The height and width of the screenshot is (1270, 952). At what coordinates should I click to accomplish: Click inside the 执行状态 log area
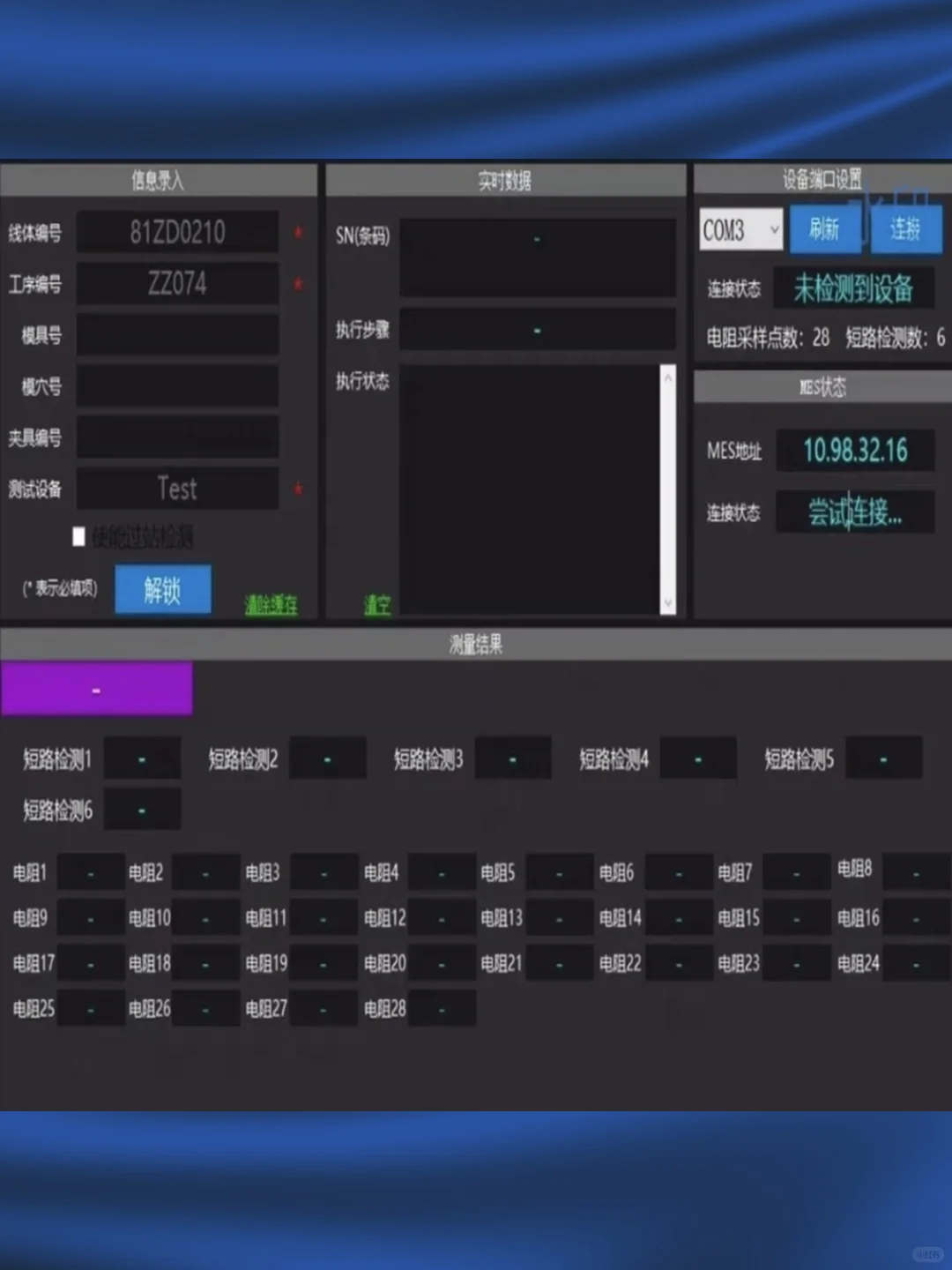pyautogui.click(x=530, y=489)
